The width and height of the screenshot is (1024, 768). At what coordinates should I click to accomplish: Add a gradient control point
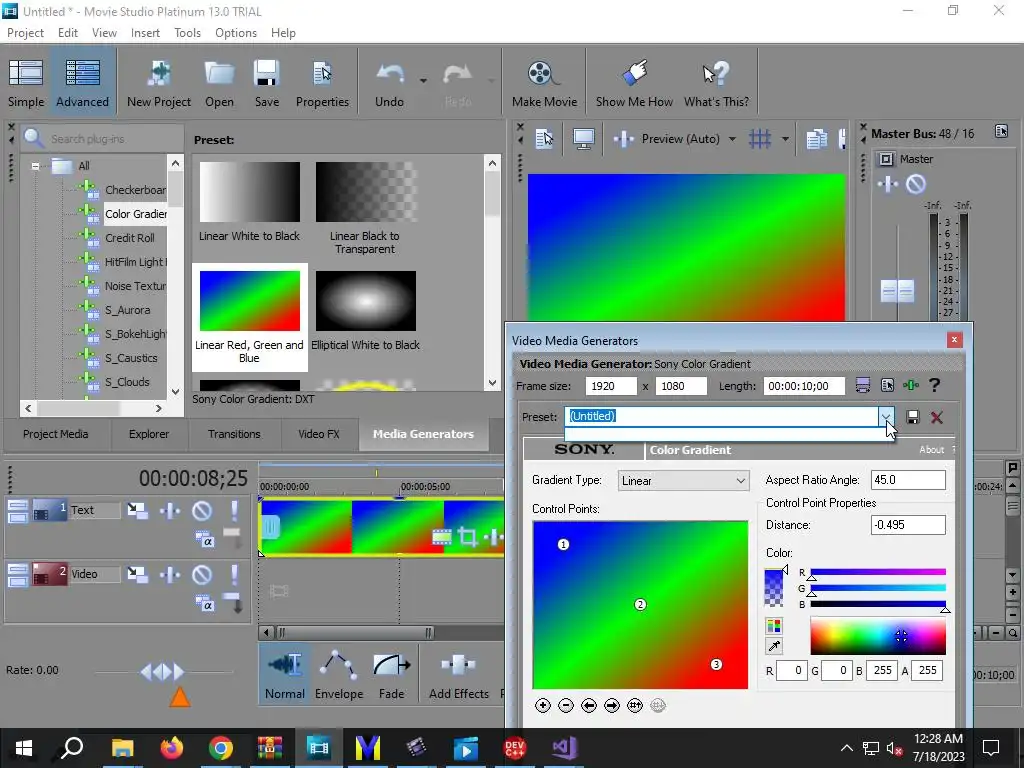pos(543,705)
